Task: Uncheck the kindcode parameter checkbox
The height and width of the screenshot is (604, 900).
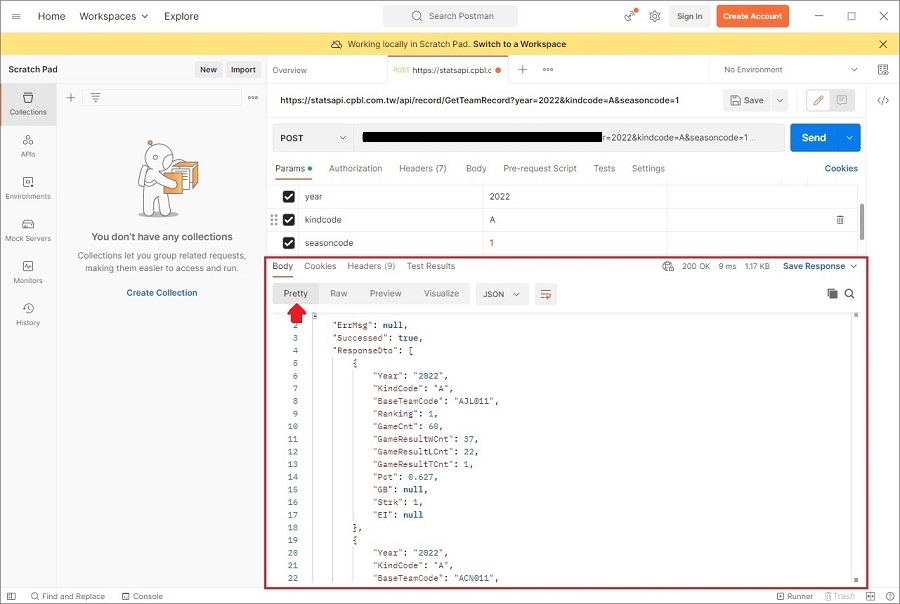Action: click(289, 220)
